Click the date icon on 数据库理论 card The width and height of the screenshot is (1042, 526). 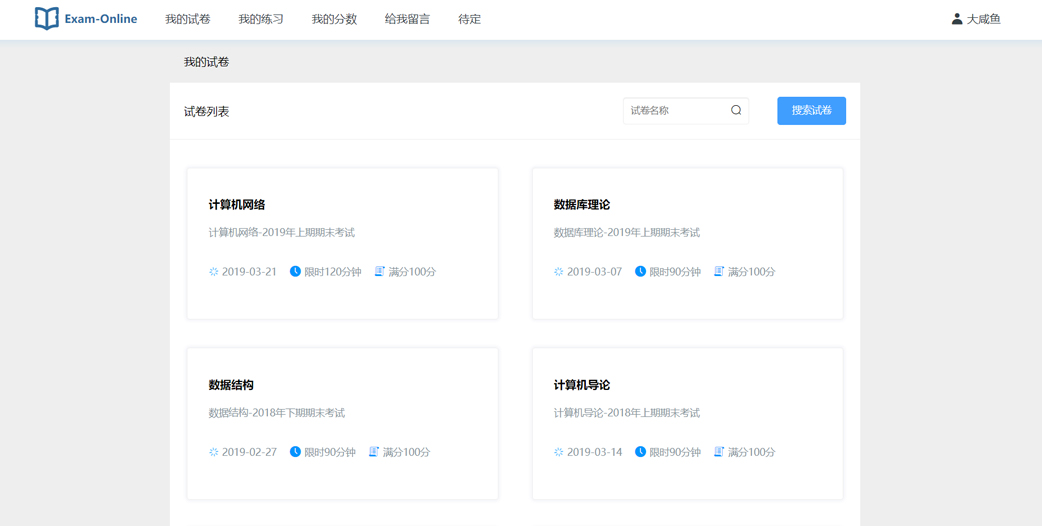coord(559,272)
